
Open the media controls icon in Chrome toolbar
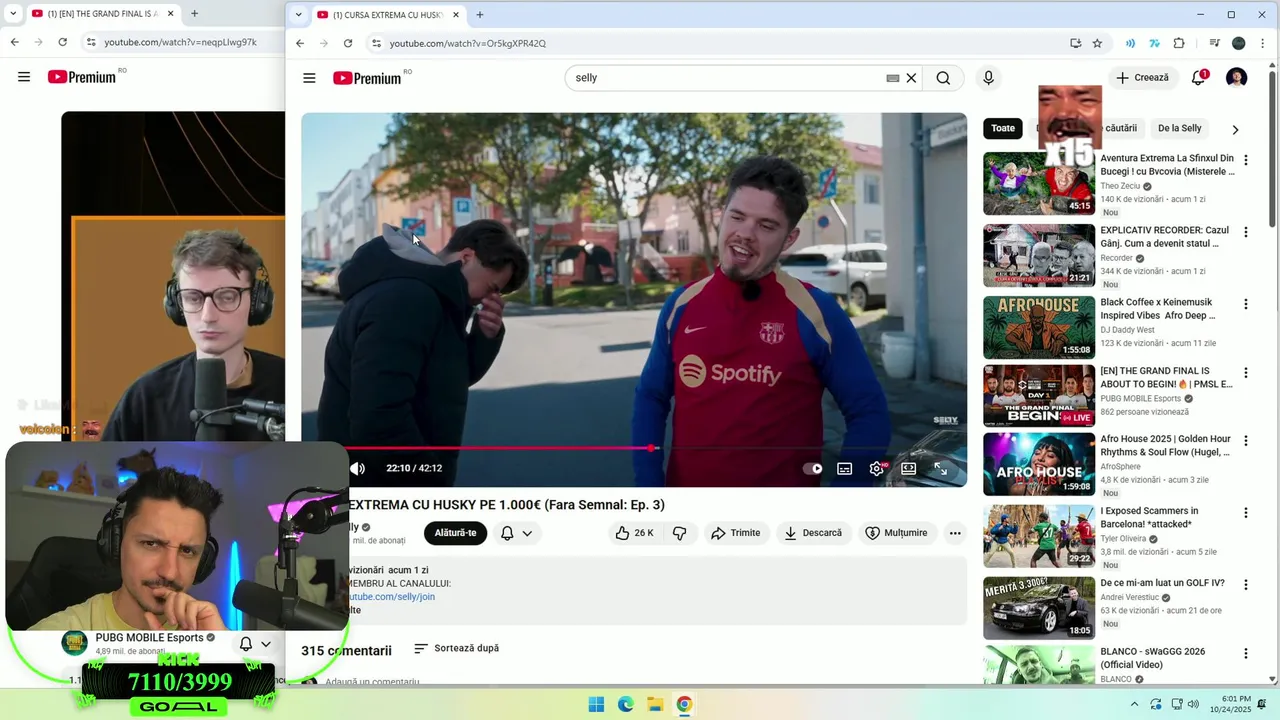[1214, 43]
